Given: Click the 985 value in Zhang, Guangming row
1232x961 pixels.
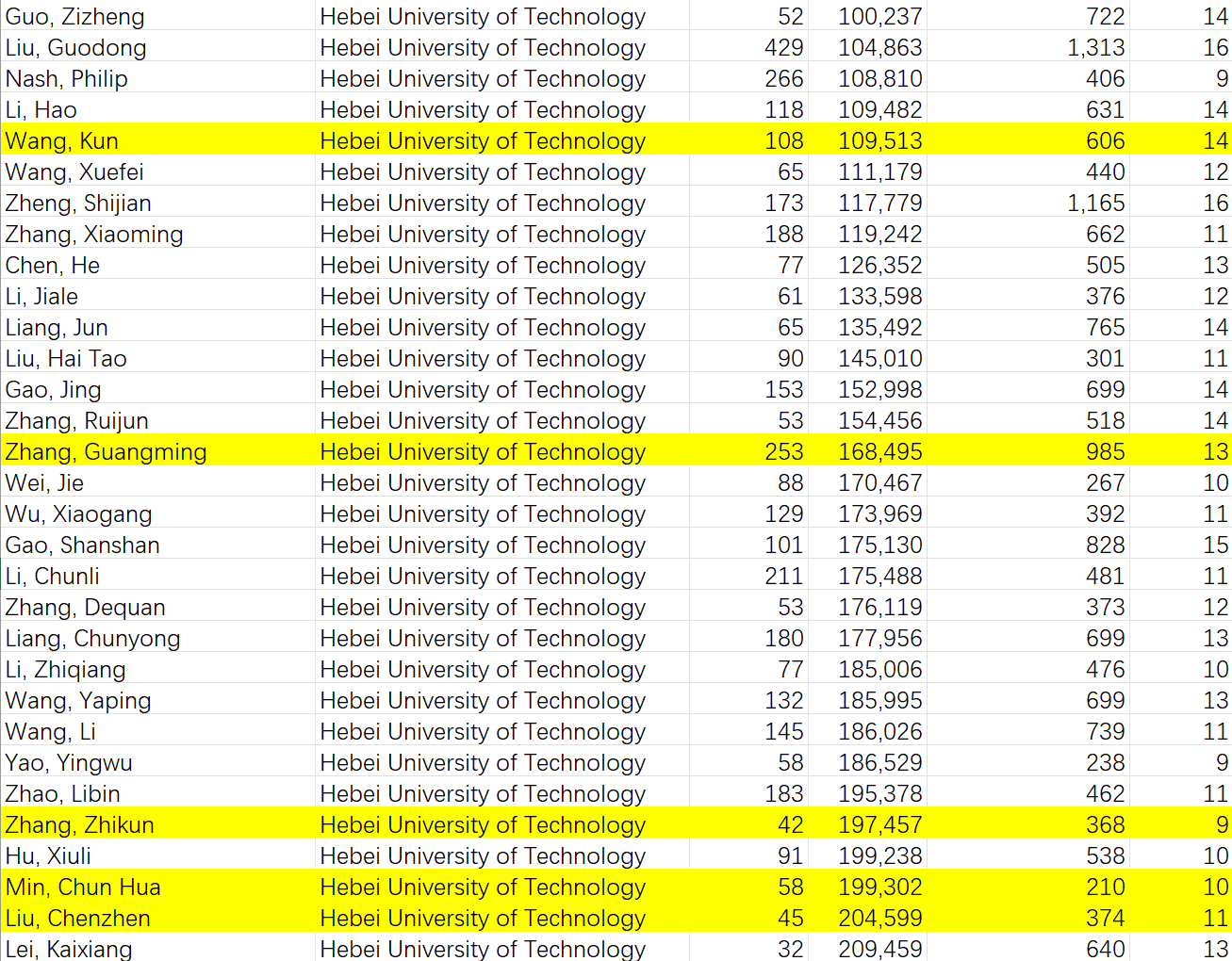Looking at the screenshot, I should pyautogui.click(x=1105, y=452).
